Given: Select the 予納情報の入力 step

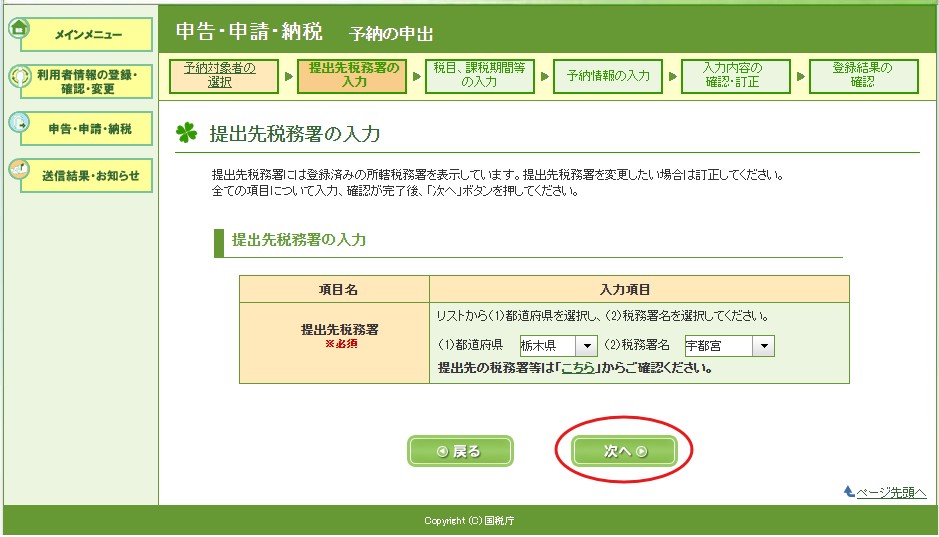Looking at the screenshot, I should (608, 76).
